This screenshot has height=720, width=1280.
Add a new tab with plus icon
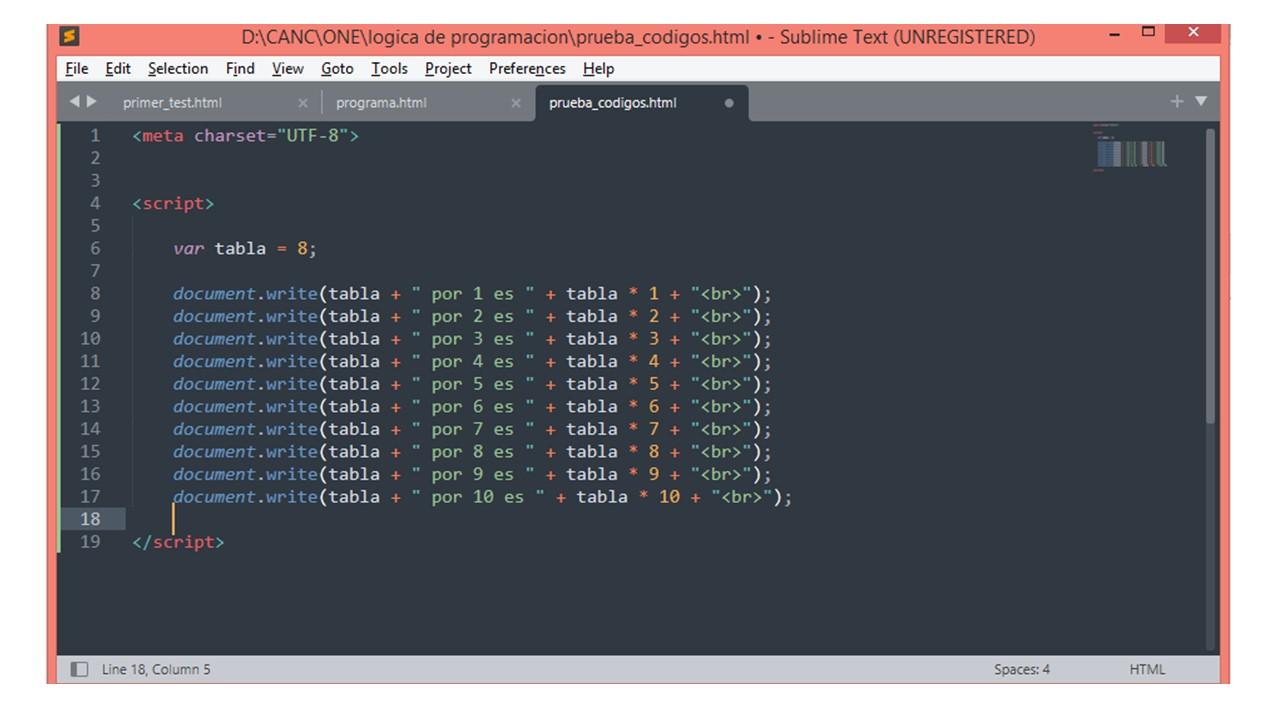(x=1177, y=101)
